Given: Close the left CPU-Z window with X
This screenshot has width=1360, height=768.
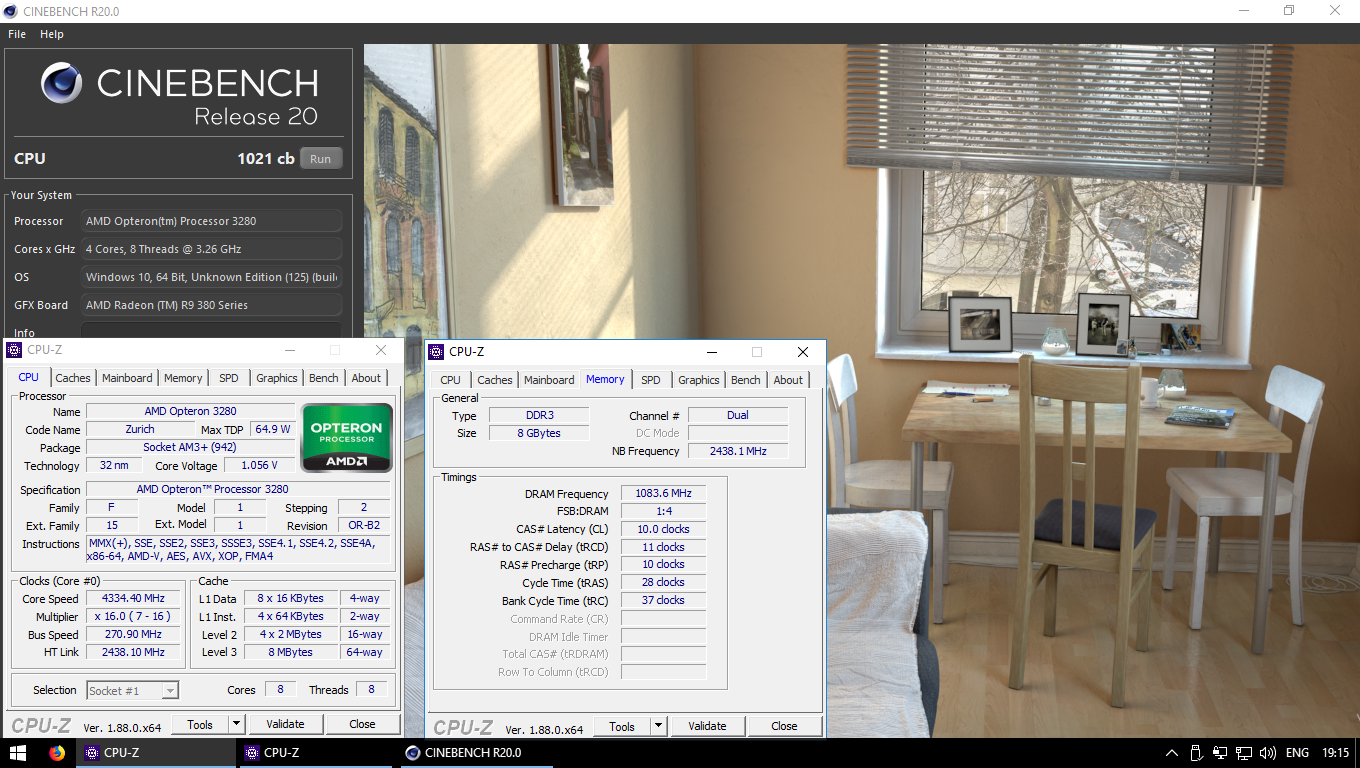Looking at the screenshot, I should tap(380, 350).
